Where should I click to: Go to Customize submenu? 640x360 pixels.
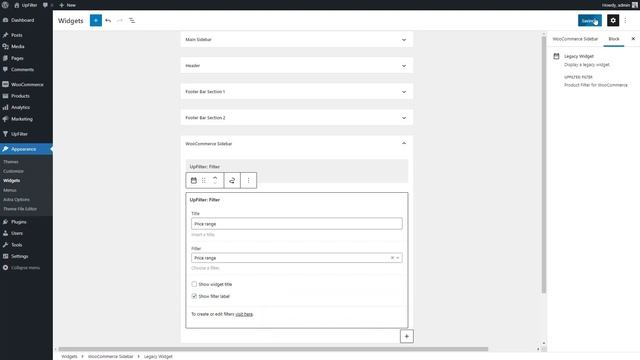13,171
